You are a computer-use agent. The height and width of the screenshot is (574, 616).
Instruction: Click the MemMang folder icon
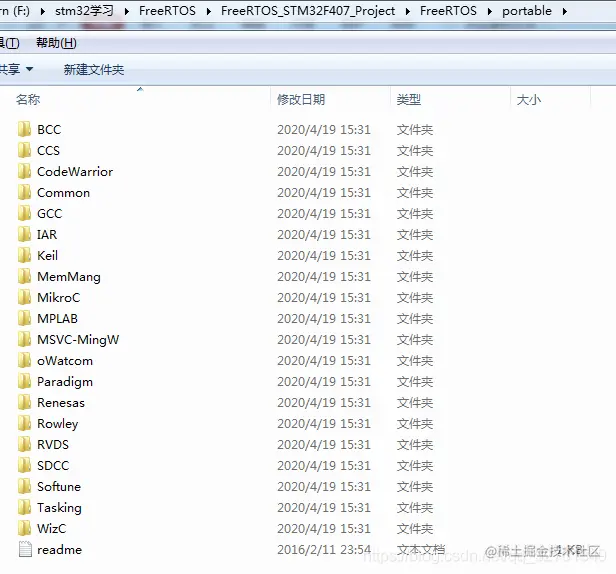pos(24,276)
